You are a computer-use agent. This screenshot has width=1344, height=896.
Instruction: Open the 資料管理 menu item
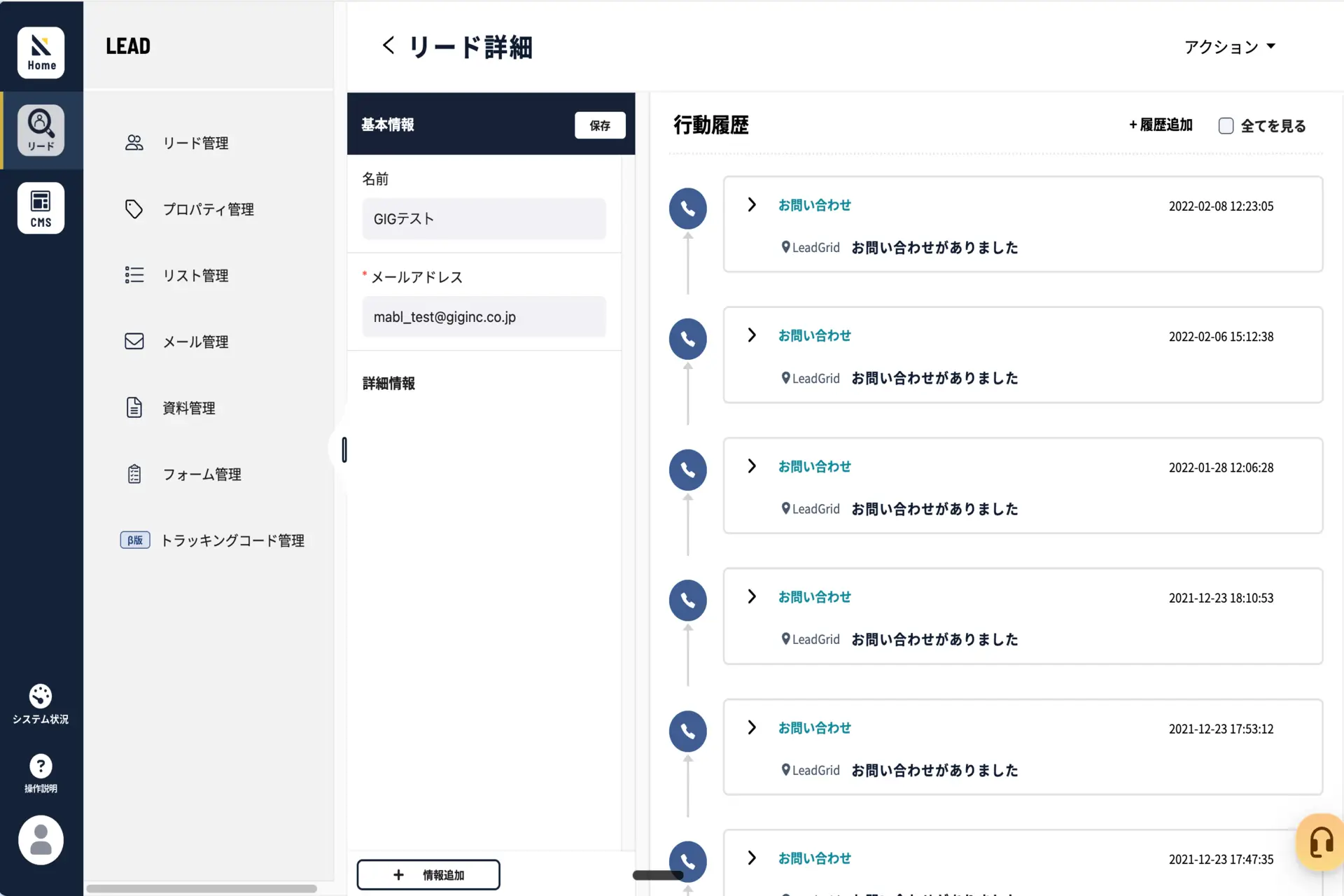[x=189, y=408]
